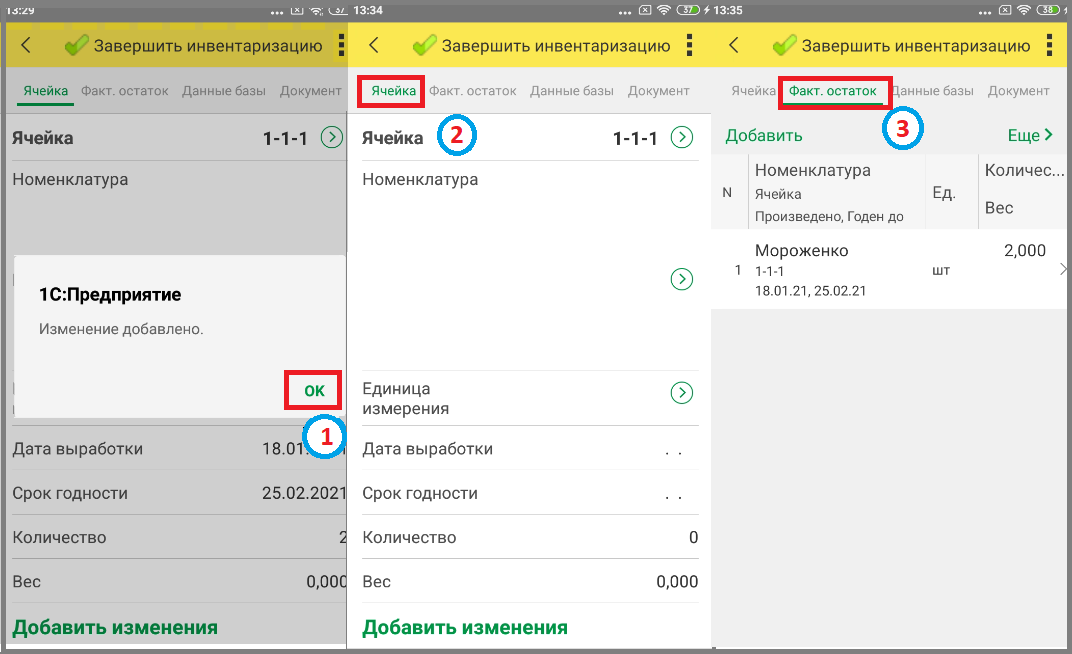Screen dimensions: 1072x654
Task: Open Номенклатура selection arrow in middle screen
Action: click(682, 279)
